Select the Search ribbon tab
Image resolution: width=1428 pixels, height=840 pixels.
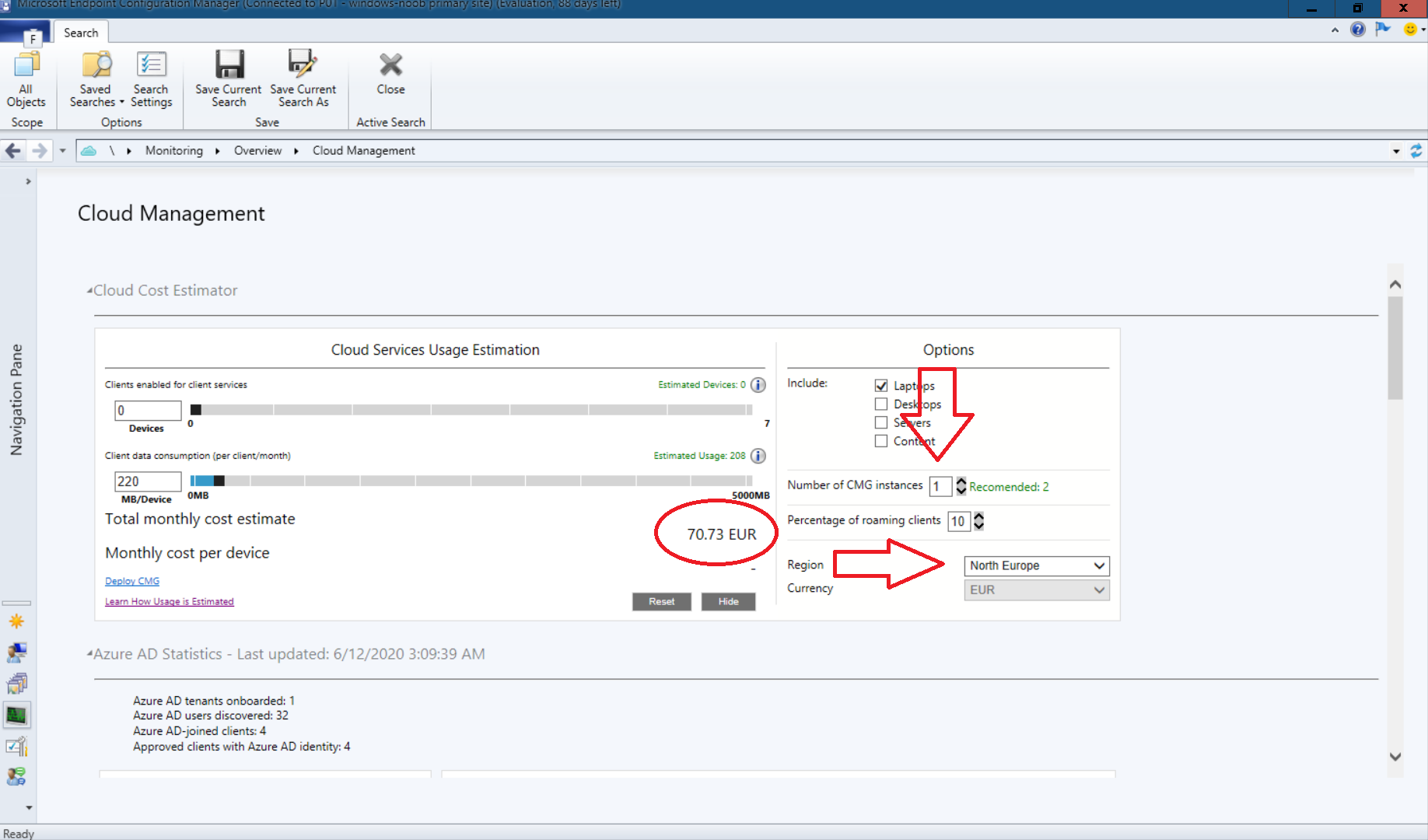(x=81, y=33)
